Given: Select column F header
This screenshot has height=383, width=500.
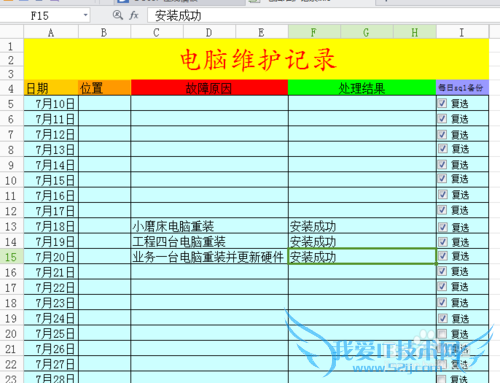Looking at the screenshot, I should (x=314, y=32).
